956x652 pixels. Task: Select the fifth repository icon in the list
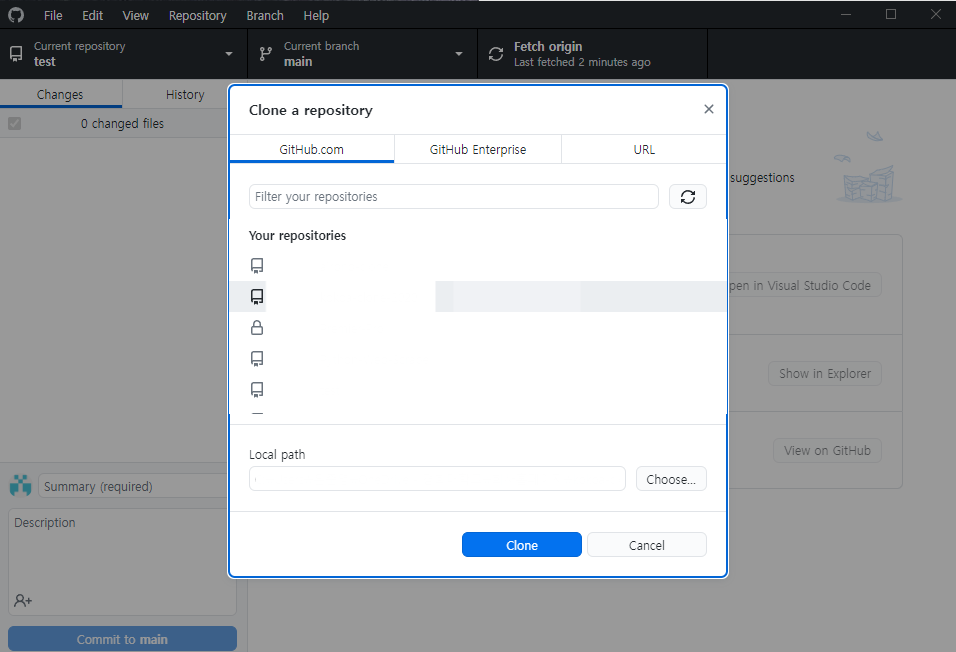(x=257, y=389)
